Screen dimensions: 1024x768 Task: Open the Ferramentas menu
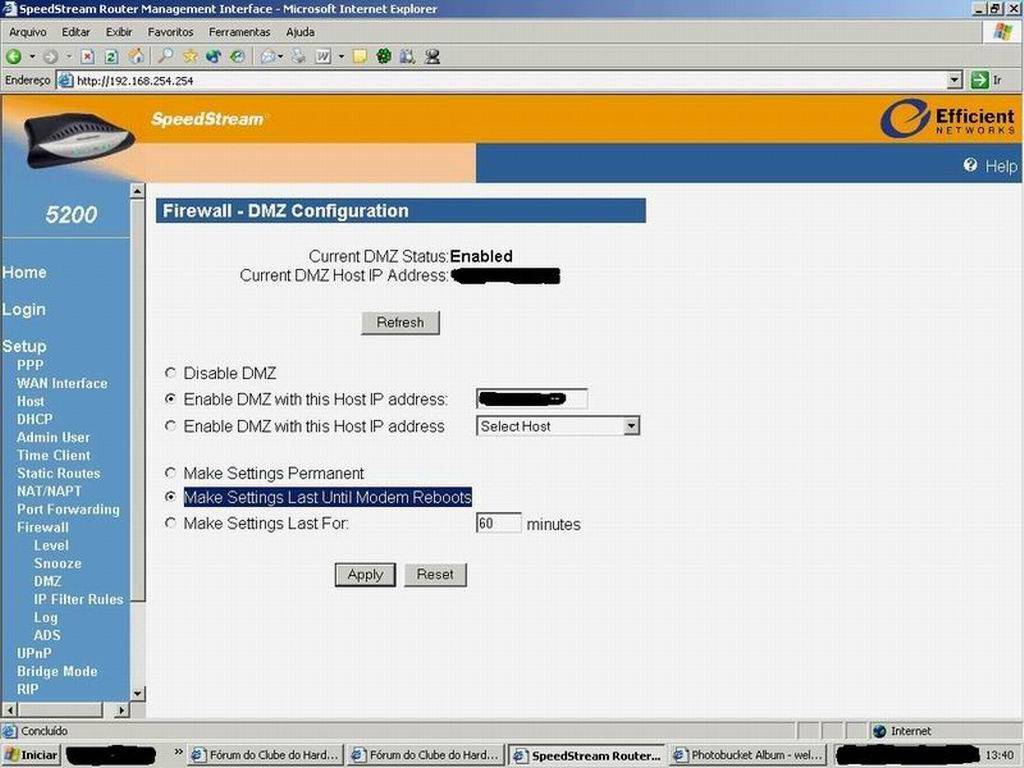click(x=240, y=32)
